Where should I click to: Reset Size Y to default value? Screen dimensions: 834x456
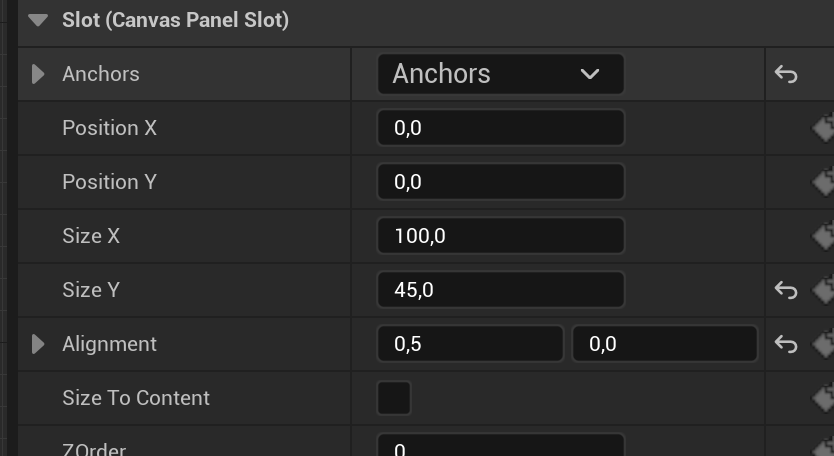pos(786,290)
